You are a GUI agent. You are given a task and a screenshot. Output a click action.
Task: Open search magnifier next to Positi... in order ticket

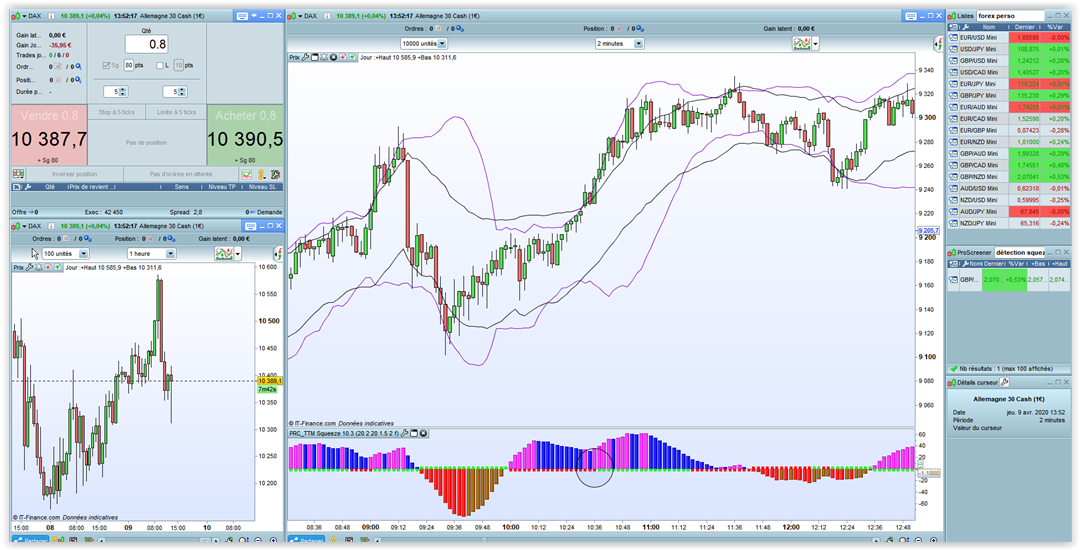point(78,80)
